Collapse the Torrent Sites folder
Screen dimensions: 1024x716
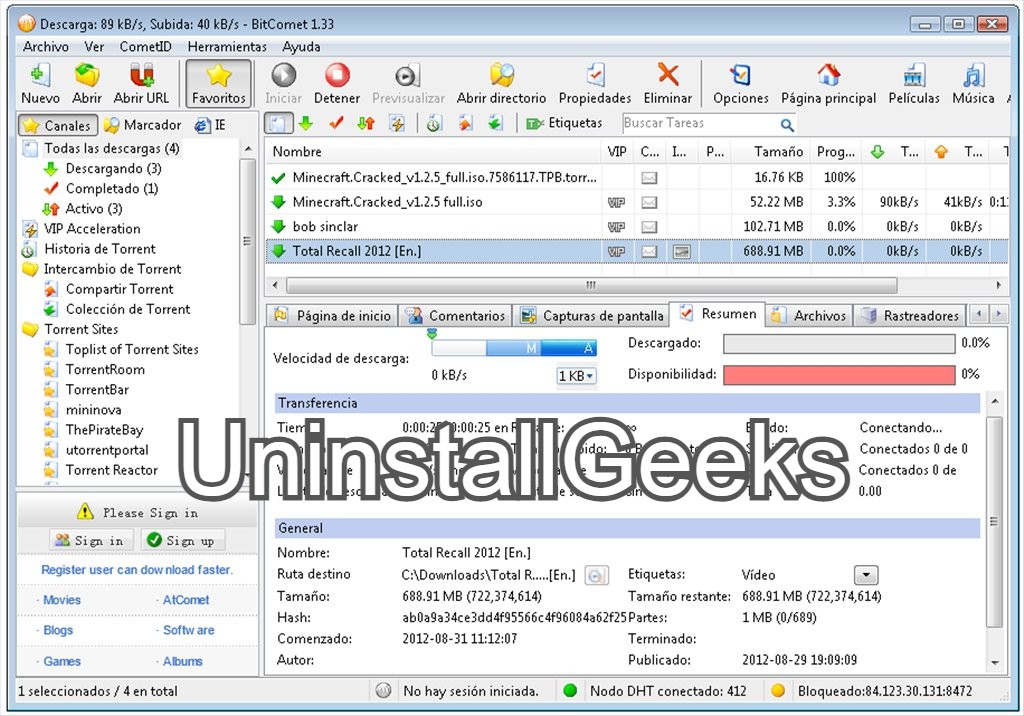tap(81, 329)
